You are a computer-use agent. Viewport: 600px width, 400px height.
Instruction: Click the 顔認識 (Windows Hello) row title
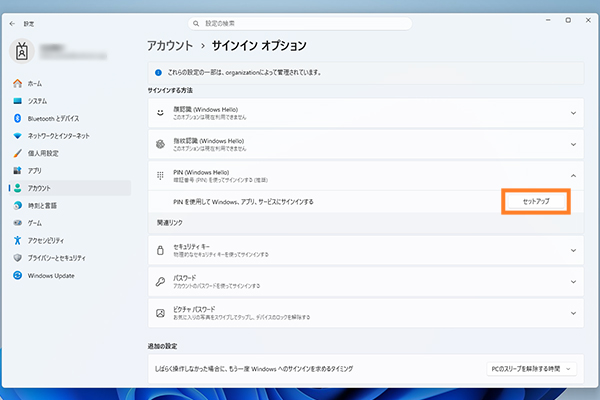point(205,109)
